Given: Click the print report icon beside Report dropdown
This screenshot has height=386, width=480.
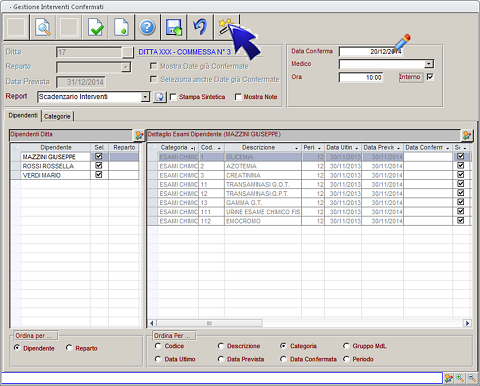Looking at the screenshot, I should pos(160,97).
